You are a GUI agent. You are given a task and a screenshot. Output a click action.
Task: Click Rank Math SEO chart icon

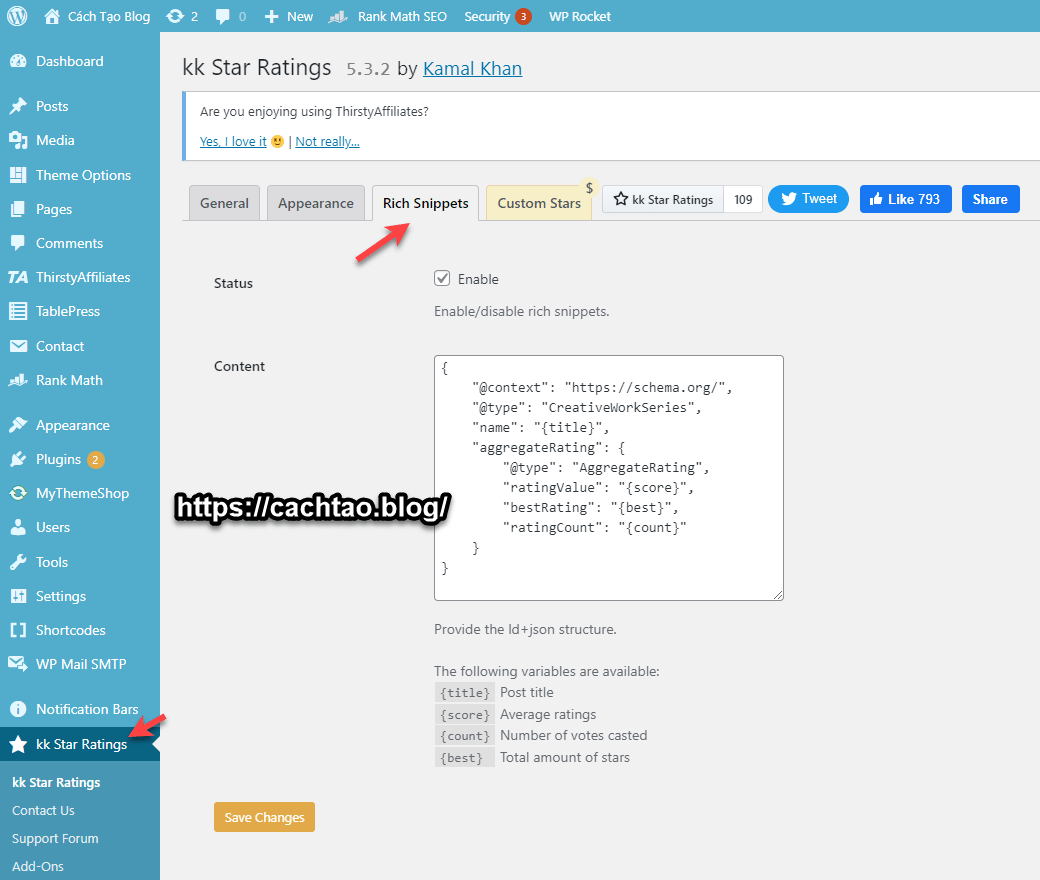pos(338,17)
